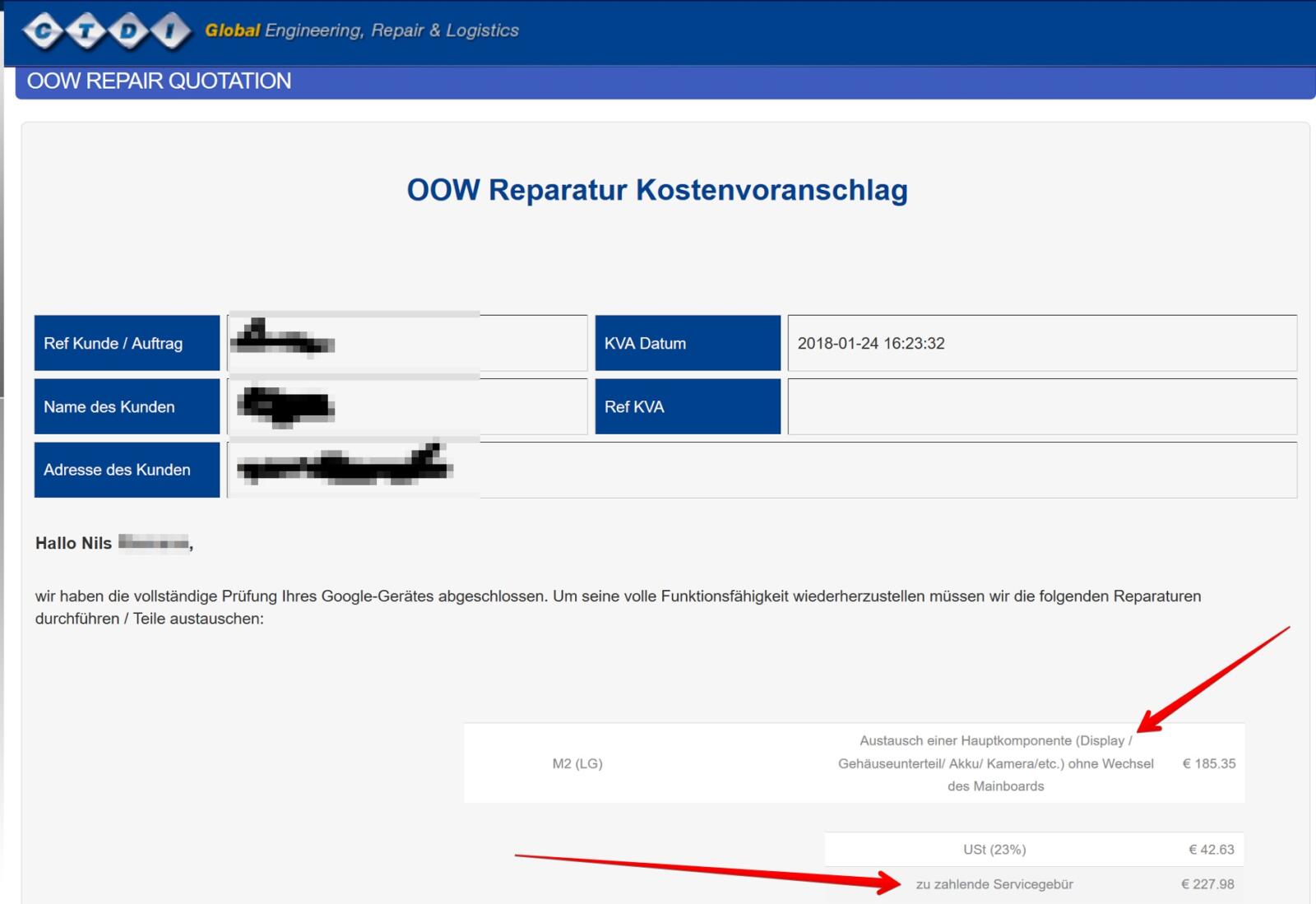Select the OOW REPAIR QUOTATION title bar

click(159, 81)
